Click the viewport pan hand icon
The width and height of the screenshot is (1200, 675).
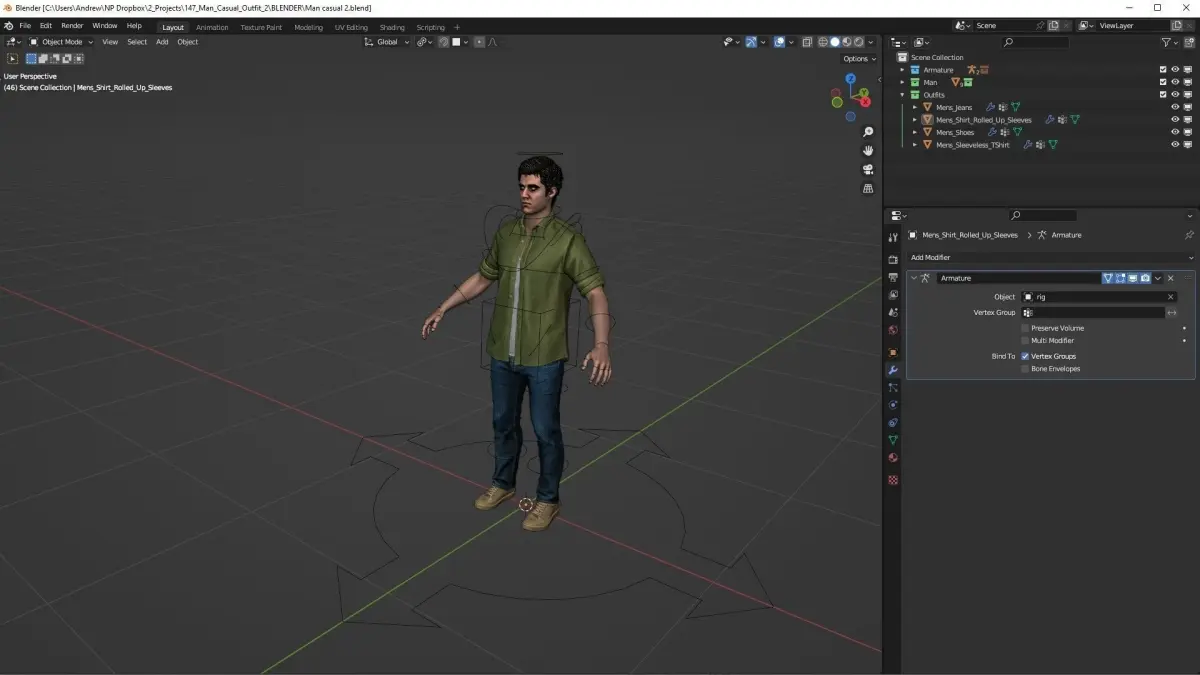(x=868, y=150)
